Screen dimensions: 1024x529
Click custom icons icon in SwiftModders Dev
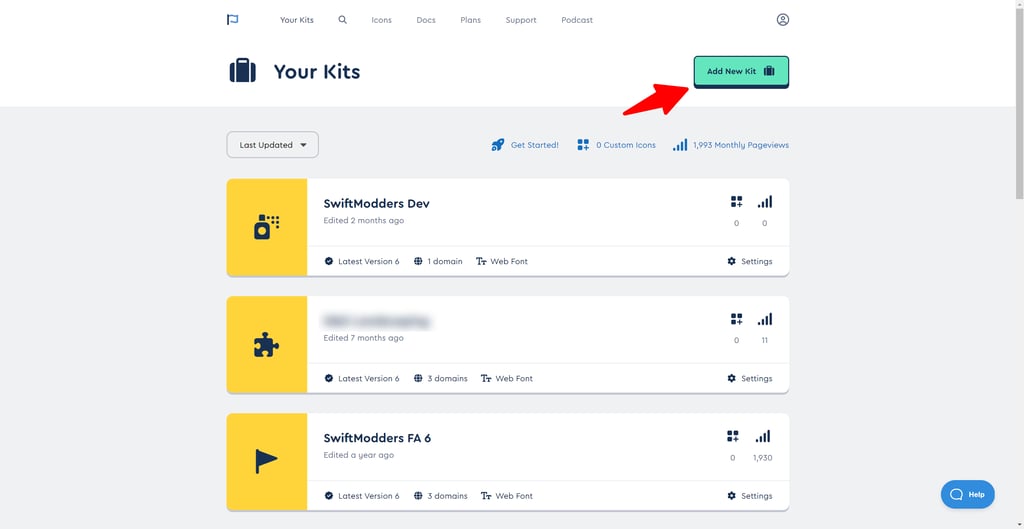click(737, 202)
